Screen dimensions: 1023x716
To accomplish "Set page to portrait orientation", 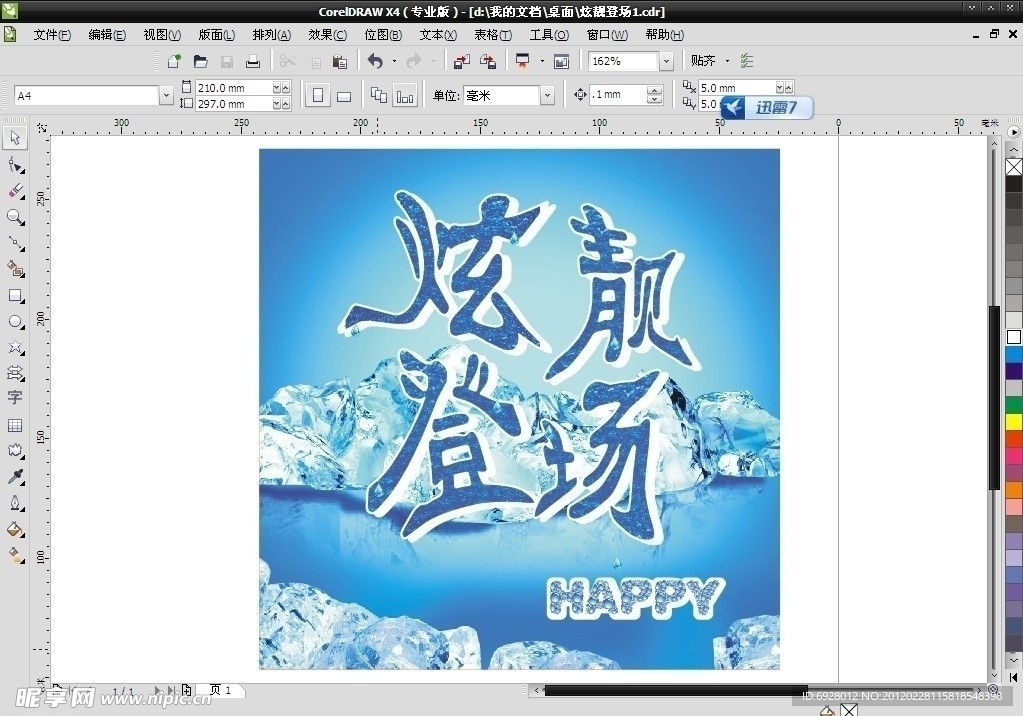I will (317, 93).
